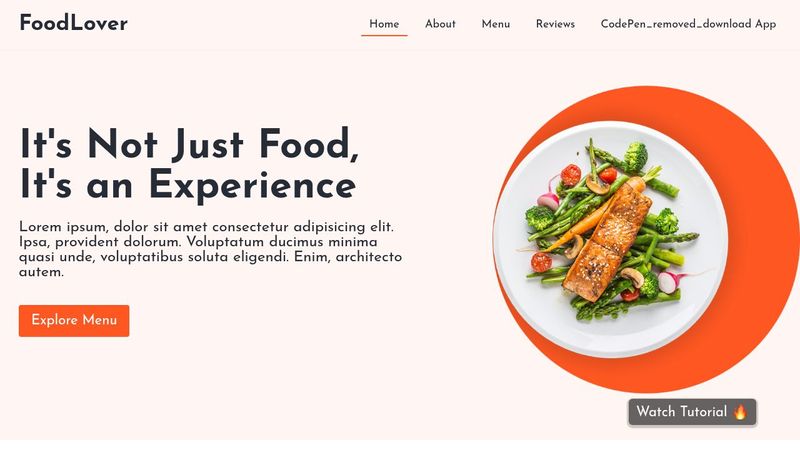
Task: Click the white plate image
Action: [x=610, y=239]
